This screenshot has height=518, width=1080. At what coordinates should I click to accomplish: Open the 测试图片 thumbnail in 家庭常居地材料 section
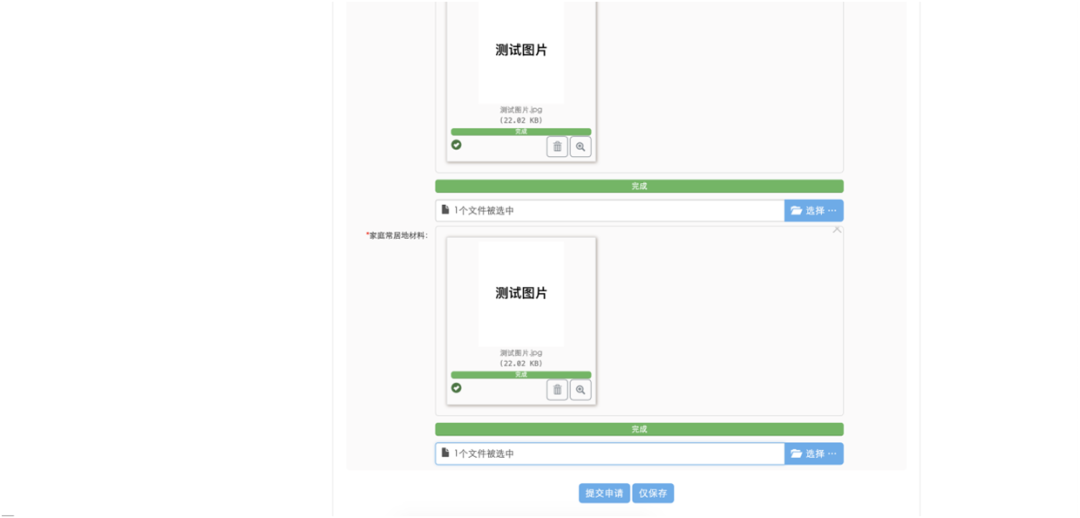521,293
